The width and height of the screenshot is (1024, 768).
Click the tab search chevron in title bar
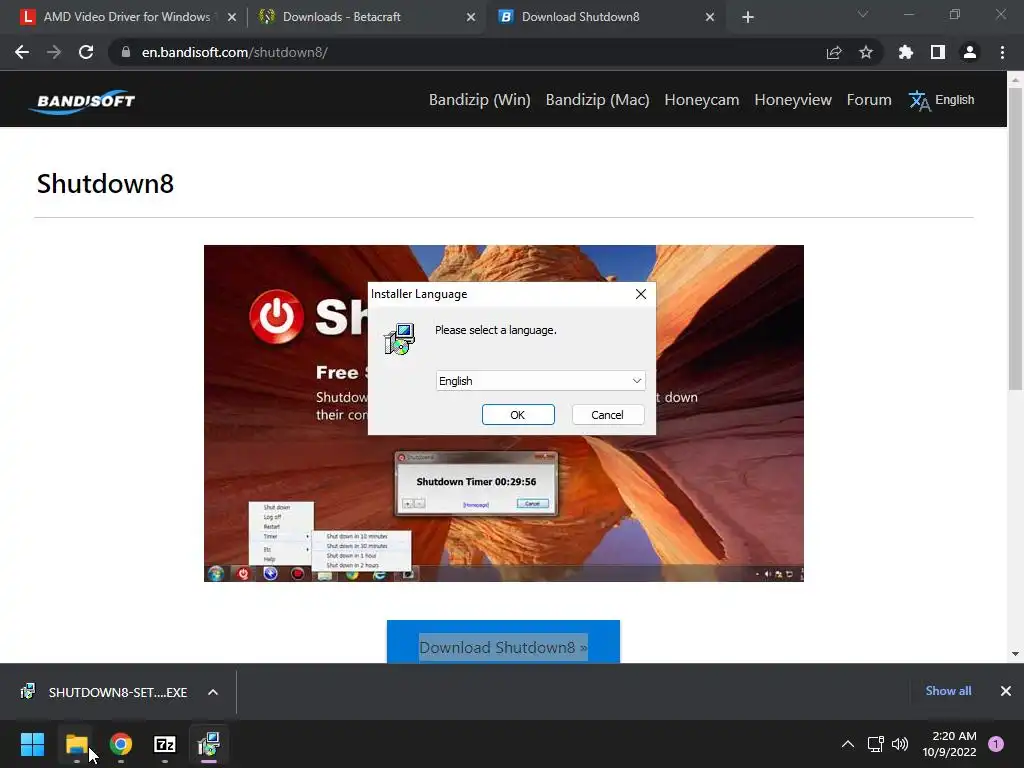(863, 14)
